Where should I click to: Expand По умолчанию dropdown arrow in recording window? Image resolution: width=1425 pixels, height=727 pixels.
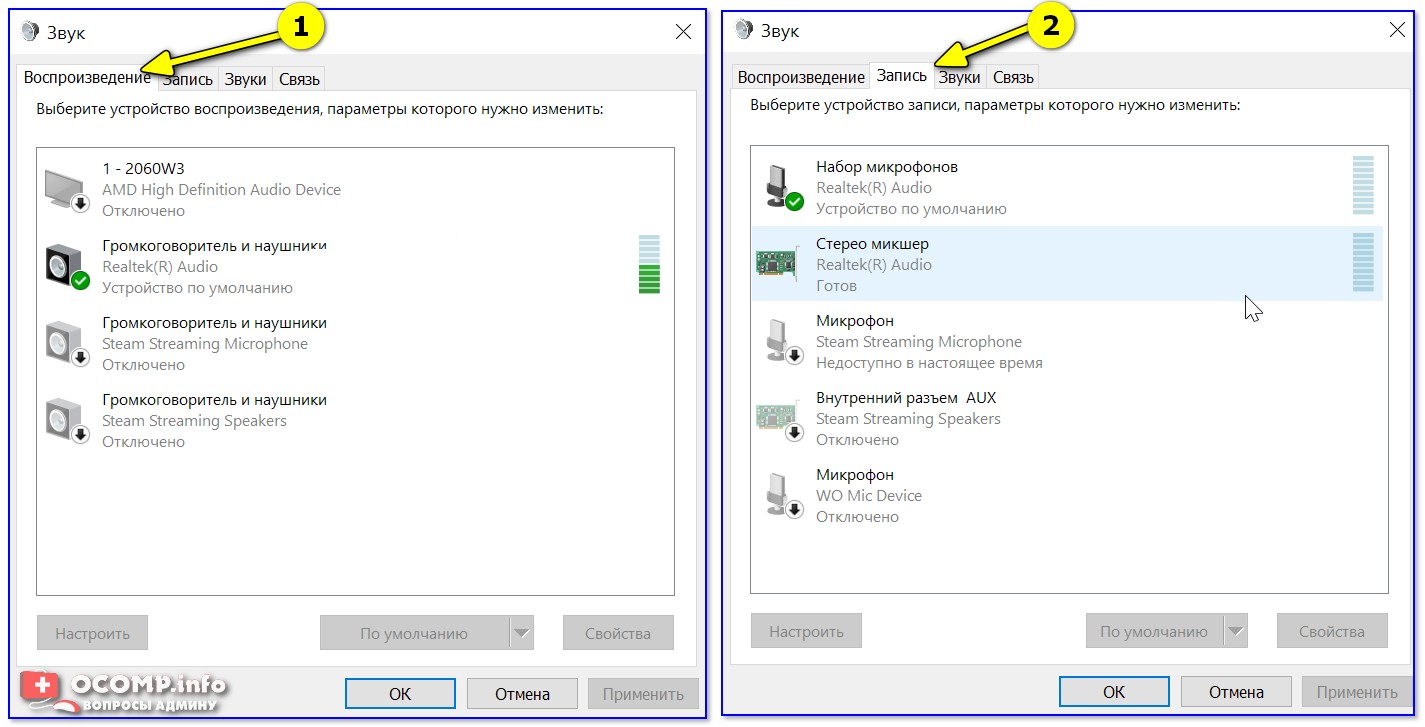click(1236, 632)
